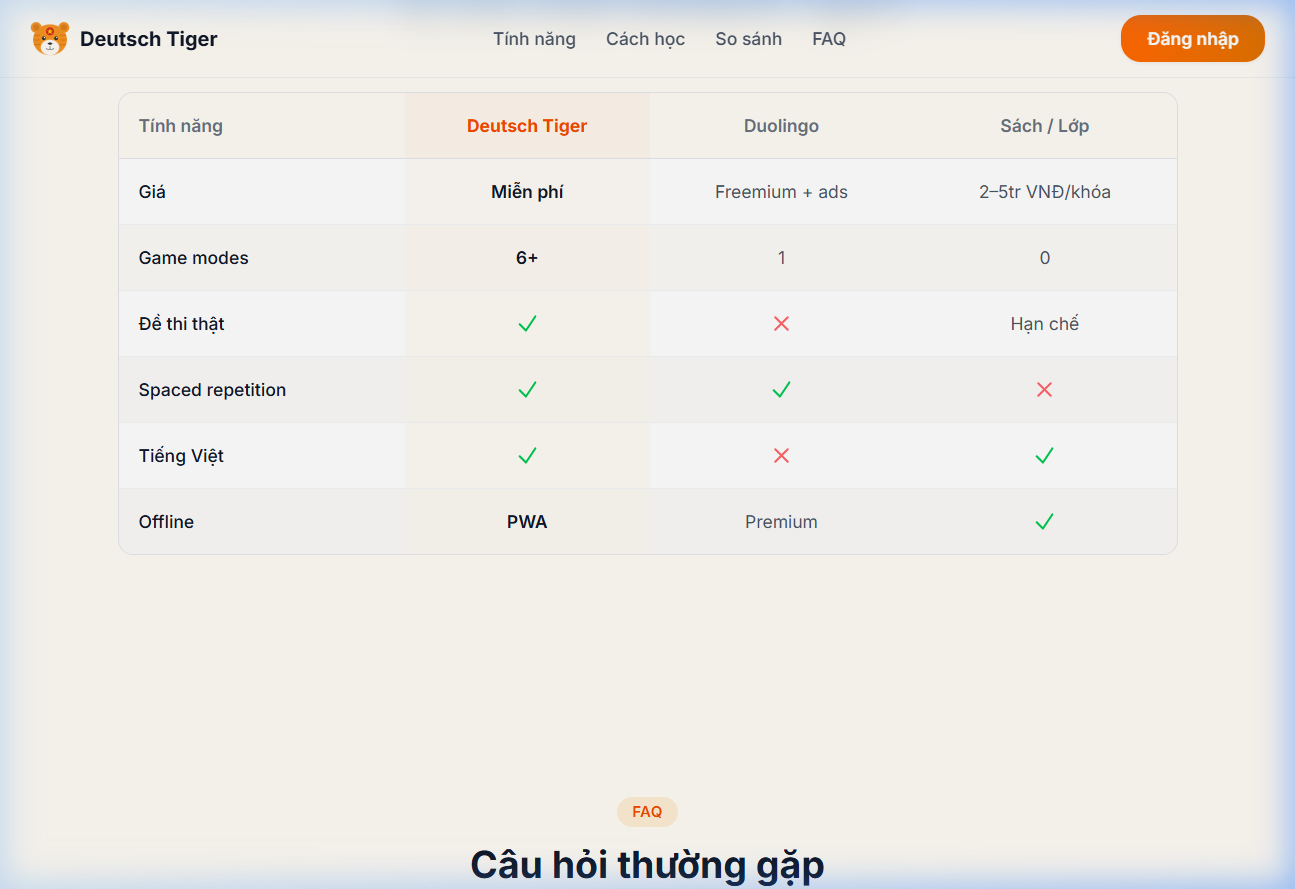
Task: Click the red cross for Sách / Lớp Spaced repetition
Action: click(1044, 390)
